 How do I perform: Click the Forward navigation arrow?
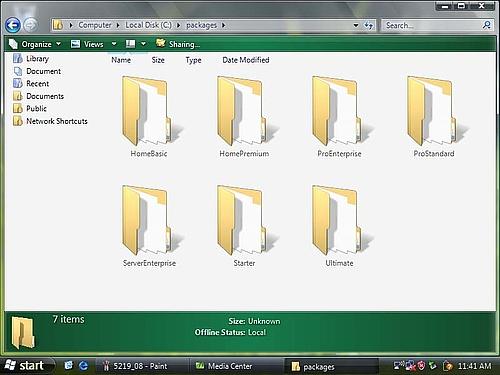[31, 25]
